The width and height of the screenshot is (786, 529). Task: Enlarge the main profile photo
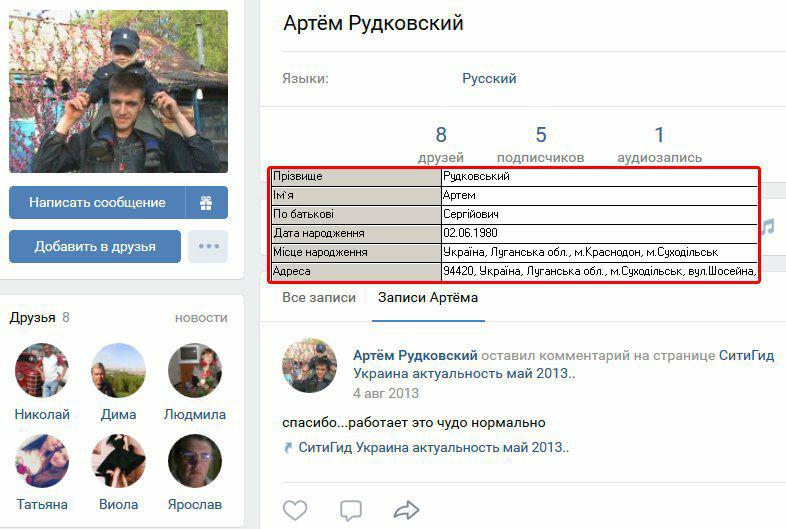tap(118, 91)
